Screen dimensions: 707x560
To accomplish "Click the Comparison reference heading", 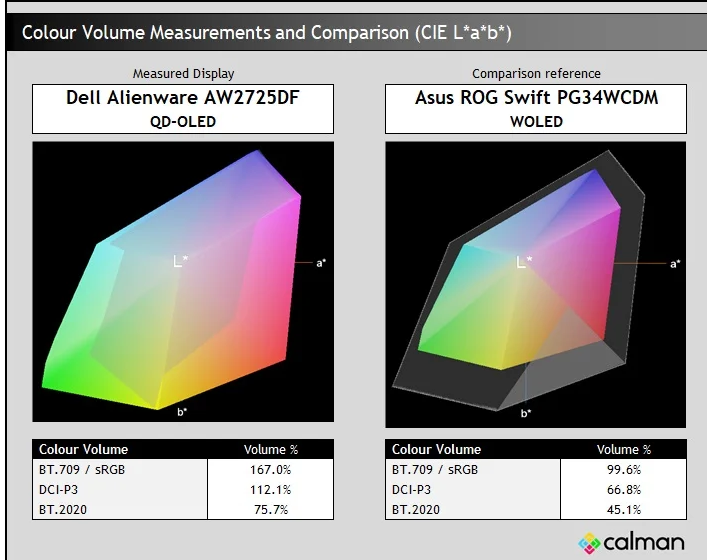I will pyautogui.click(x=536, y=73).
